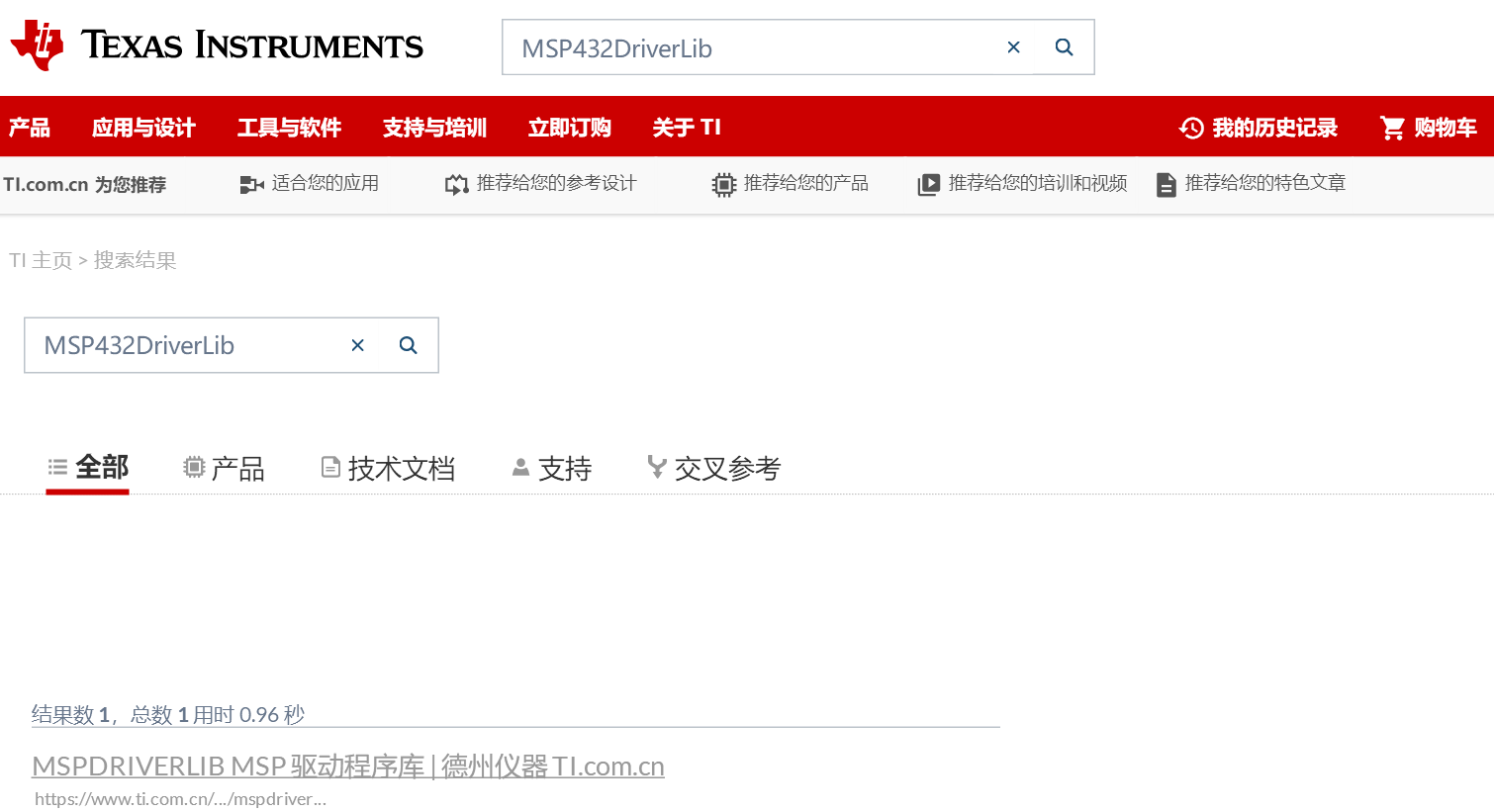Image resolution: width=1494 pixels, height=812 pixels.
Task: Click the 结果数 1 summary text
Action: [168, 714]
